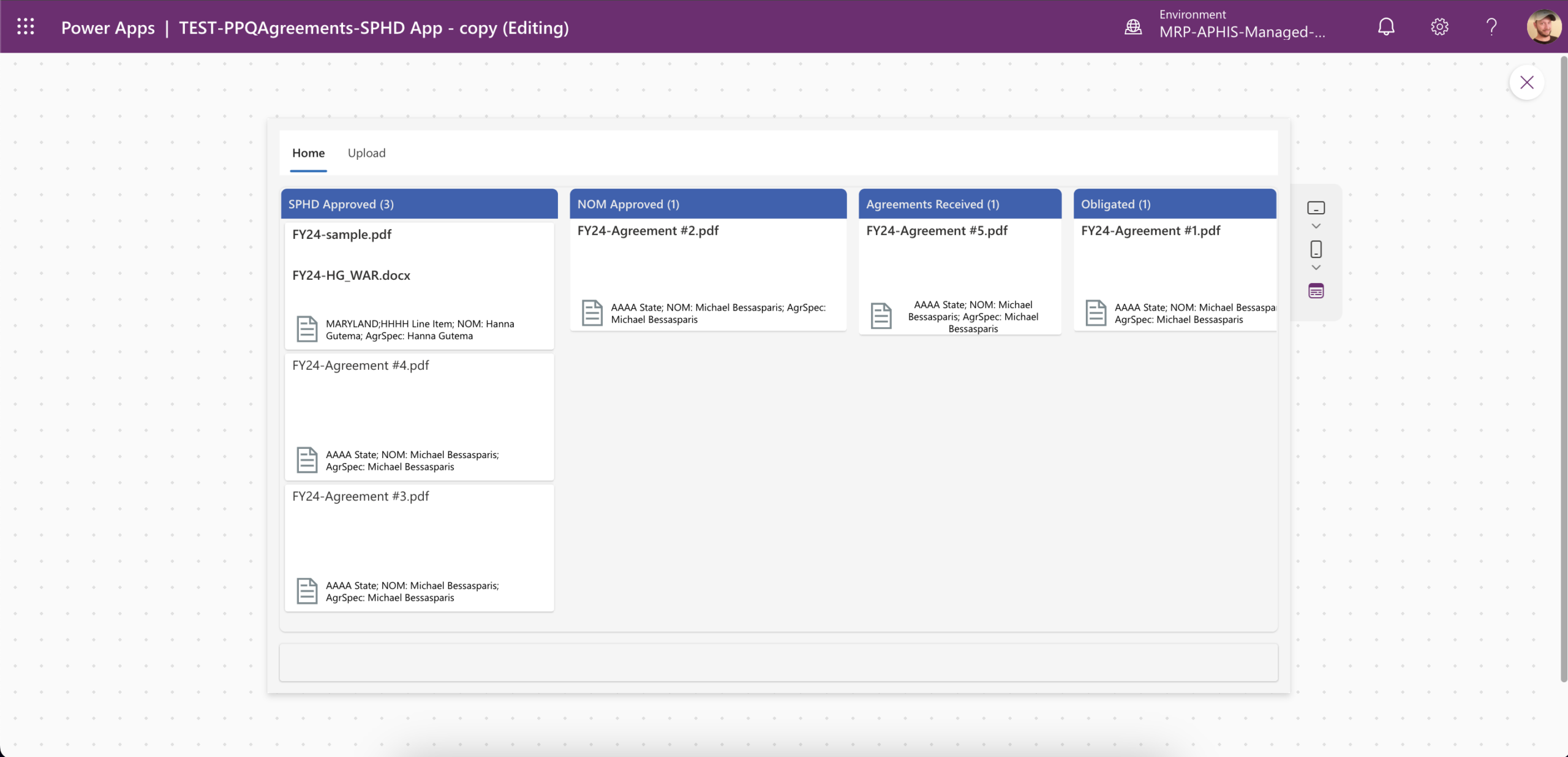Viewport: 1568px width, 757px height.
Task: Expand the phone device chevron dropdown
Action: point(1316,268)
